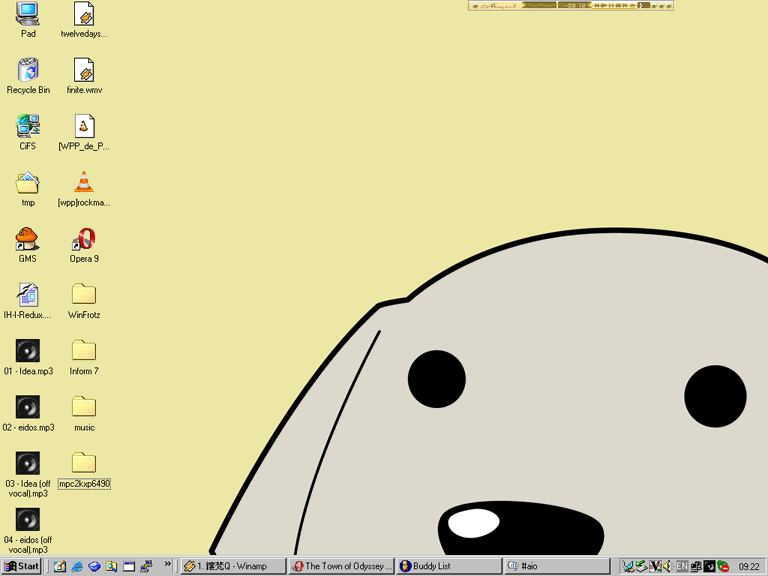This screenshot has height=576, width=768.
Task: Open the Start menu
Action: pos(21,566)
